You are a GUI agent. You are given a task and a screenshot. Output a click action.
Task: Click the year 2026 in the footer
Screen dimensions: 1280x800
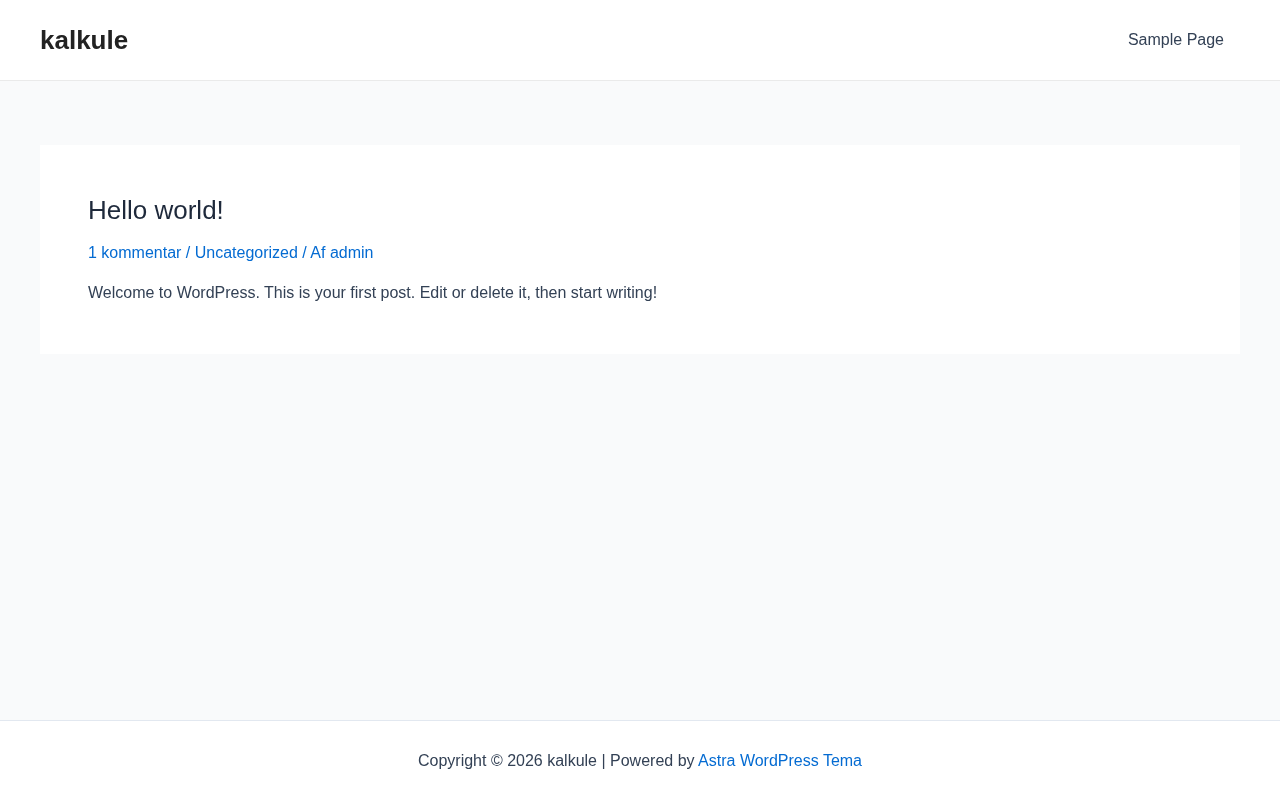[525, 761]
